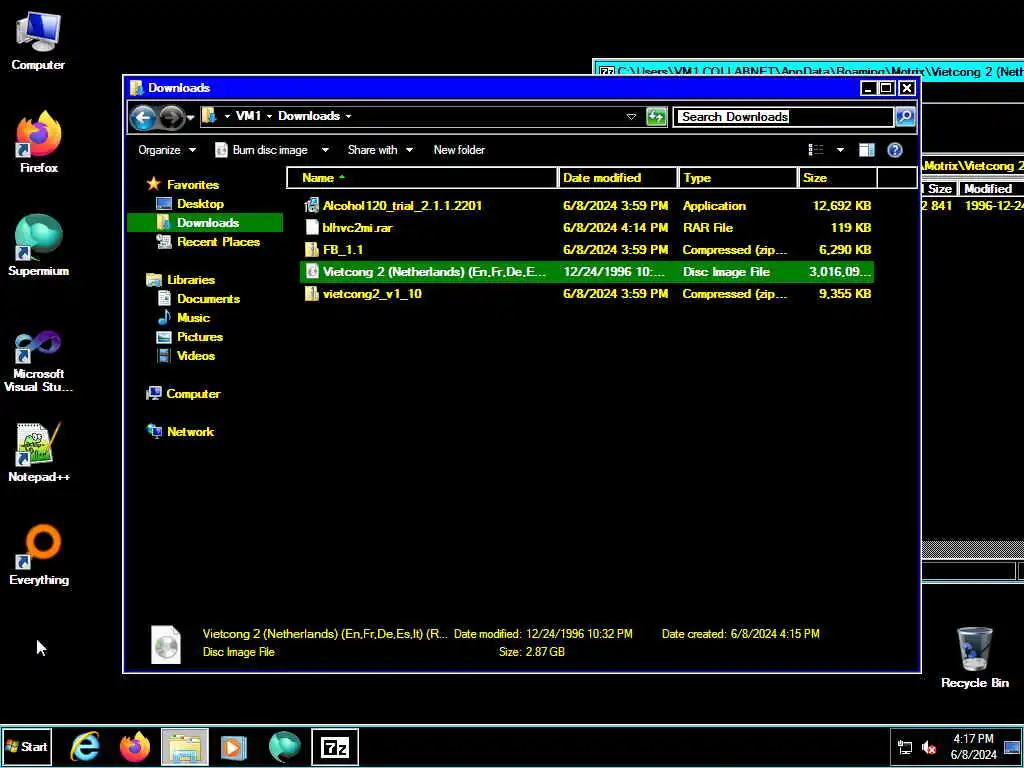Image resolution: width=1024 pixels, height=768 pixels.
Task: Click the network tray icon
Action: (x=905, y=748)
